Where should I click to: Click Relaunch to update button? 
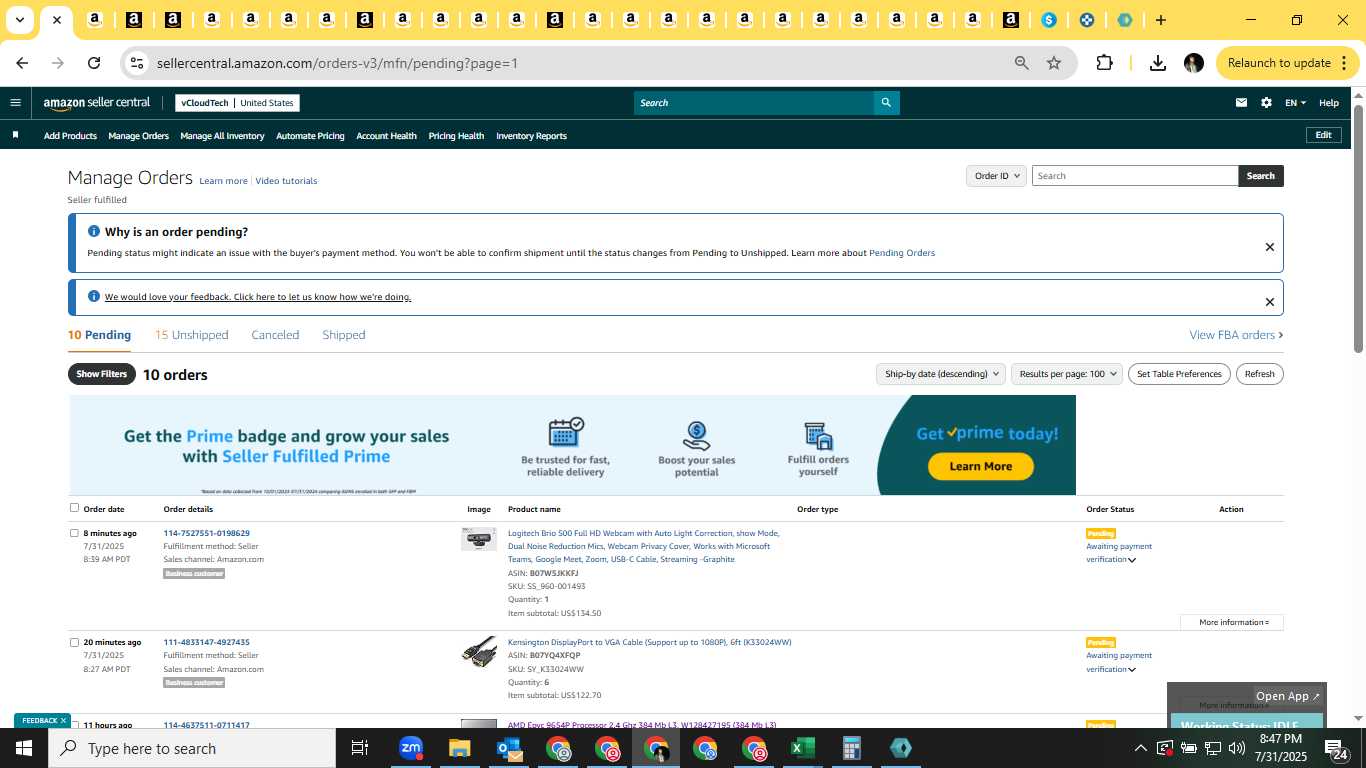coord(1288,63)
